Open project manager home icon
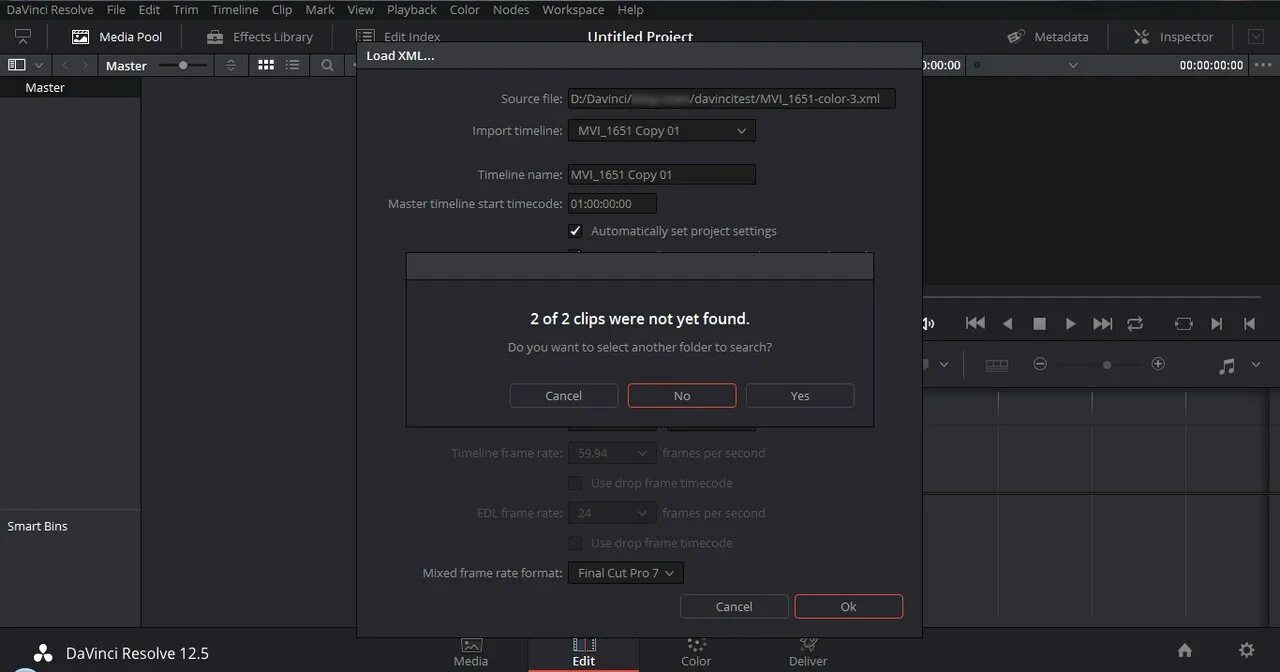1280x672 pixels. tap(1185, 650)
